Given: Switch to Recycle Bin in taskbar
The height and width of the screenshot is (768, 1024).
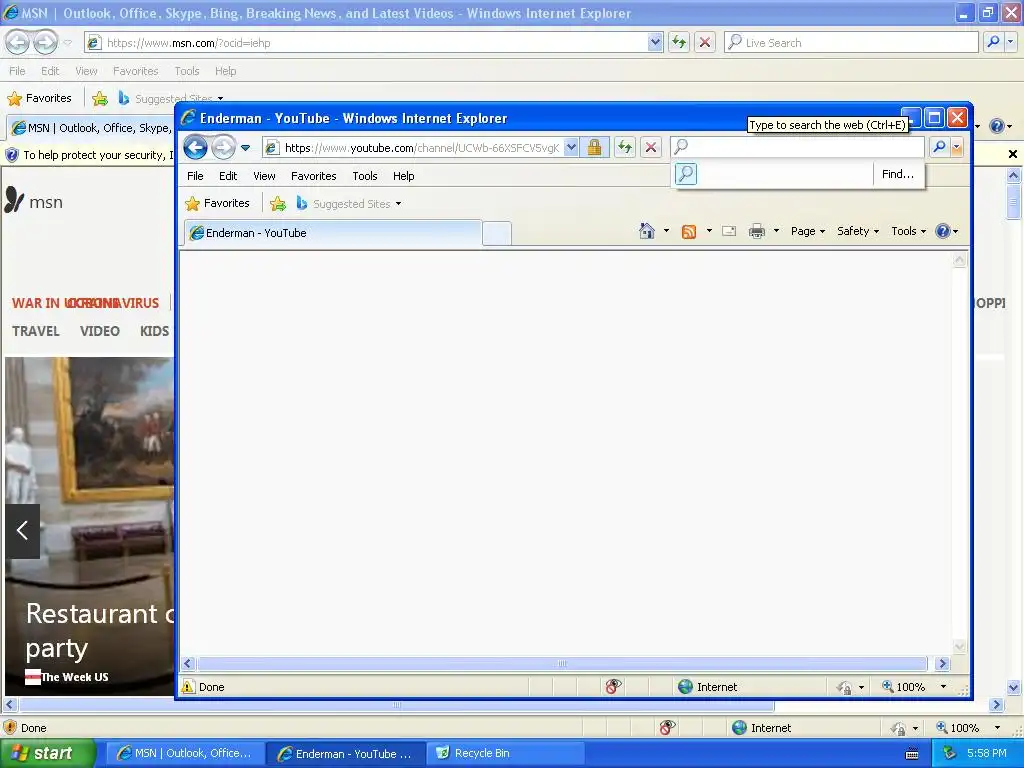Looking at the screenshot, I should click(x=505, y=753).
